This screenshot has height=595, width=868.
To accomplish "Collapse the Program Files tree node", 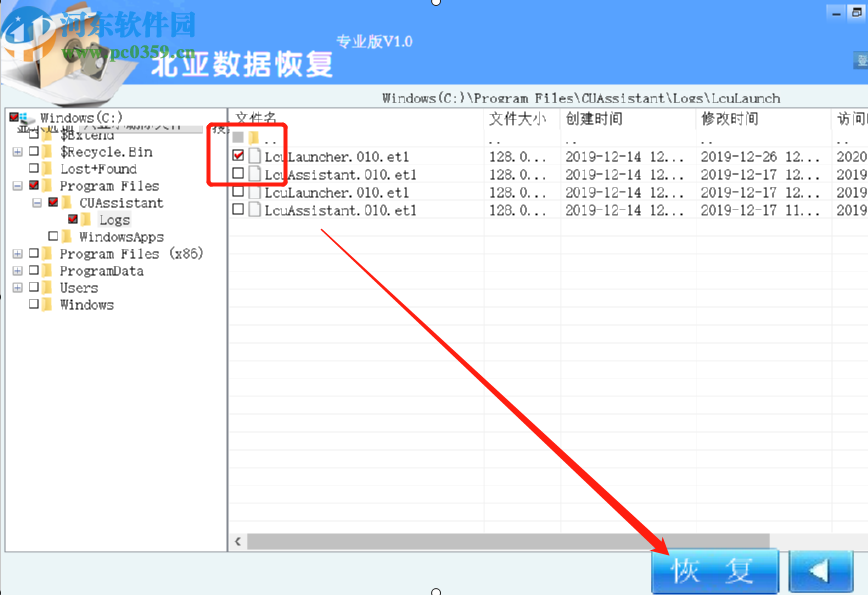I will [18, 186].
